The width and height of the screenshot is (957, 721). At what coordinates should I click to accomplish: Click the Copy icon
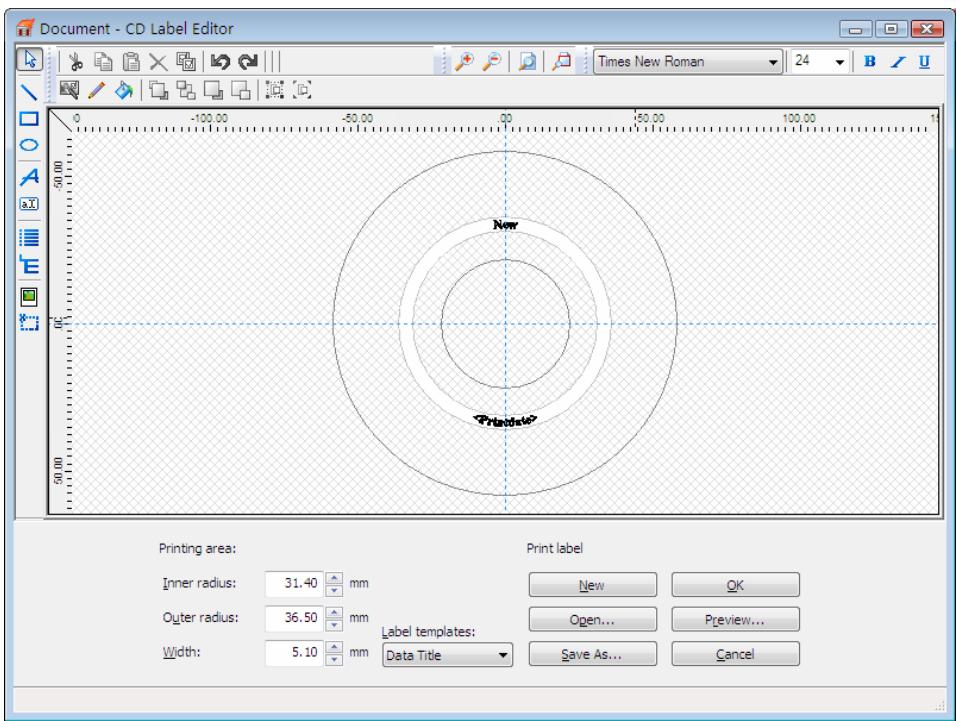coord(103,62)
